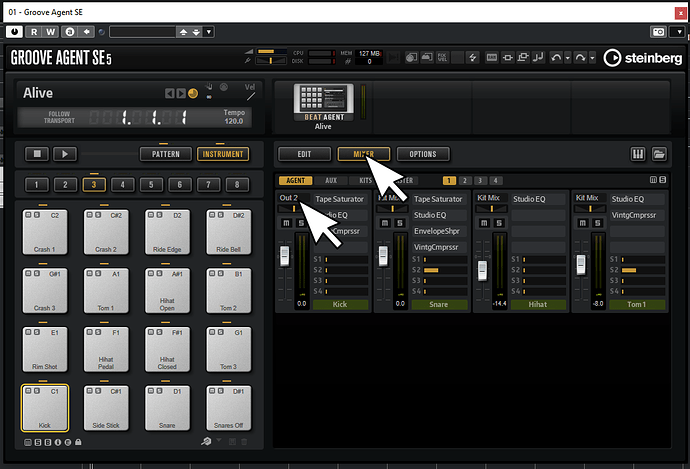Load previous kit with left arrow
This screenshot has width=690, height=469.
click(x=169, y=93)
